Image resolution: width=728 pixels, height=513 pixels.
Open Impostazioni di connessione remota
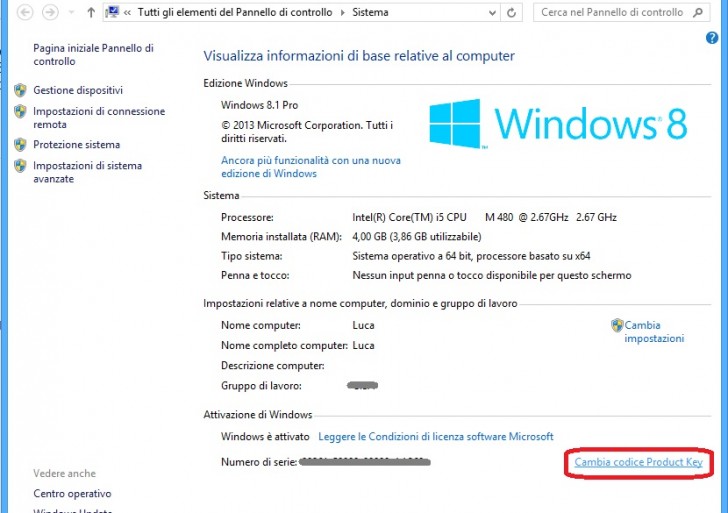point(99,118)
